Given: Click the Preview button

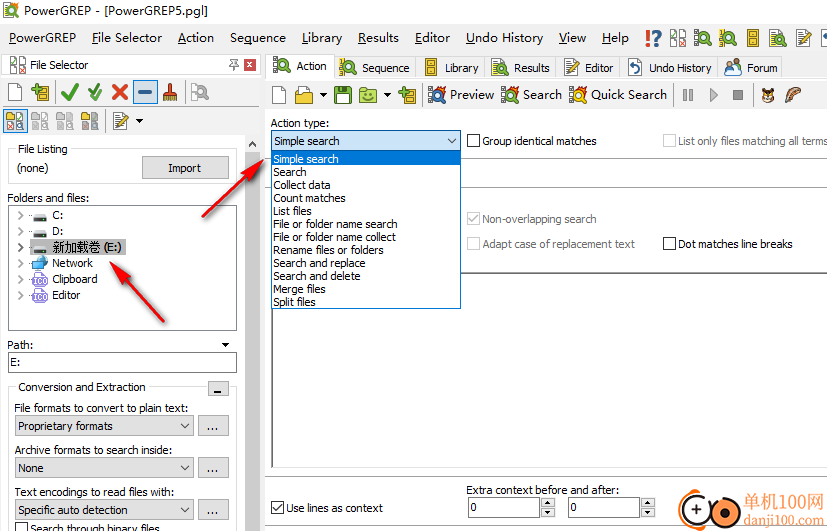Looking at the screenshot, I should click(x=460, y=95).
